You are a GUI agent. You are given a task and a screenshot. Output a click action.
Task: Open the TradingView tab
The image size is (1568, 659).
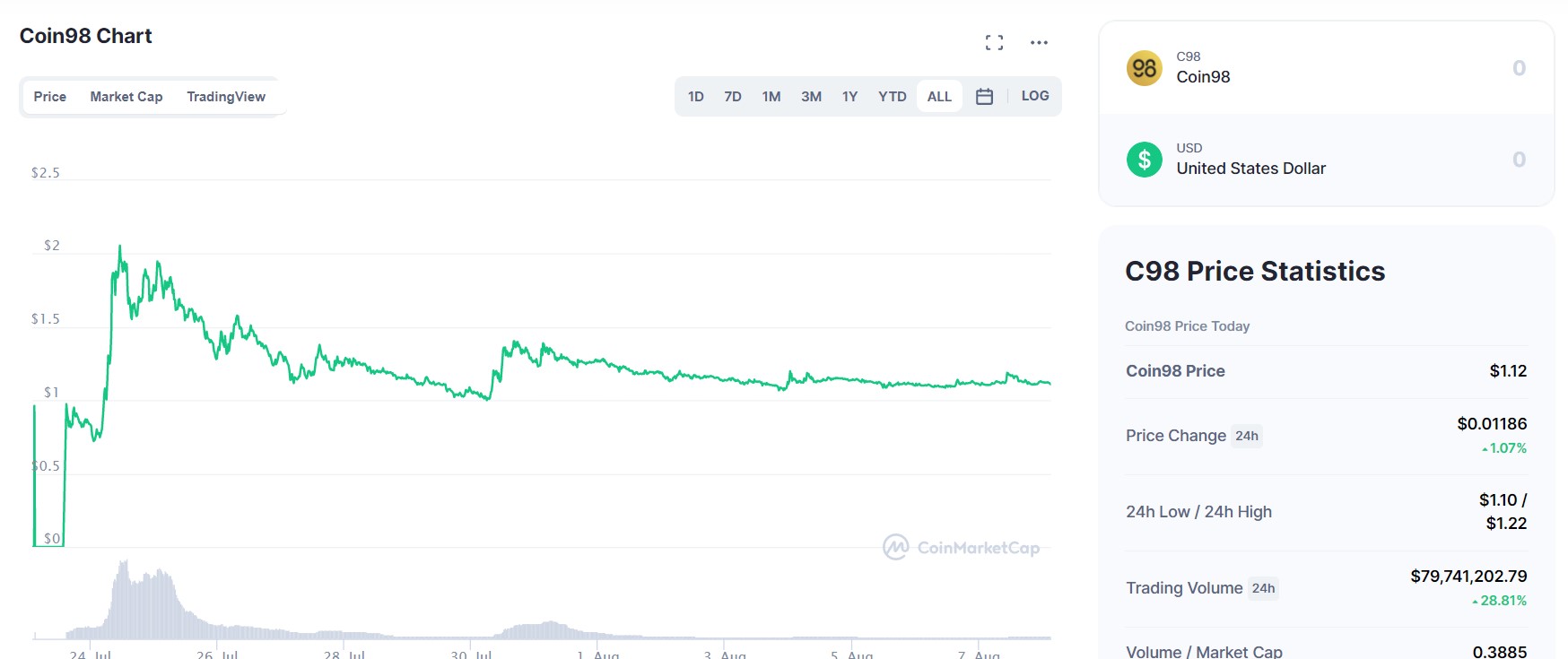point(225,96)
